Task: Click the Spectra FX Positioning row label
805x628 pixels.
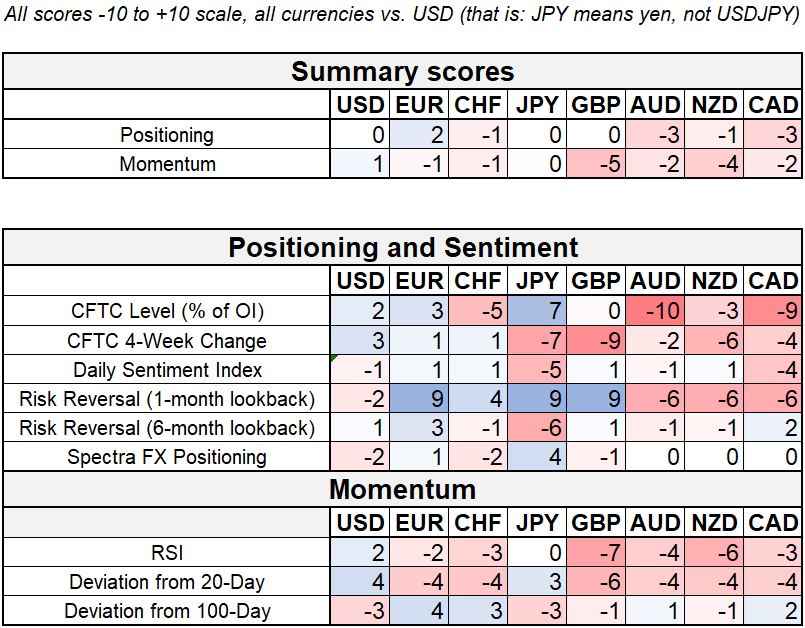Action: 167,457
